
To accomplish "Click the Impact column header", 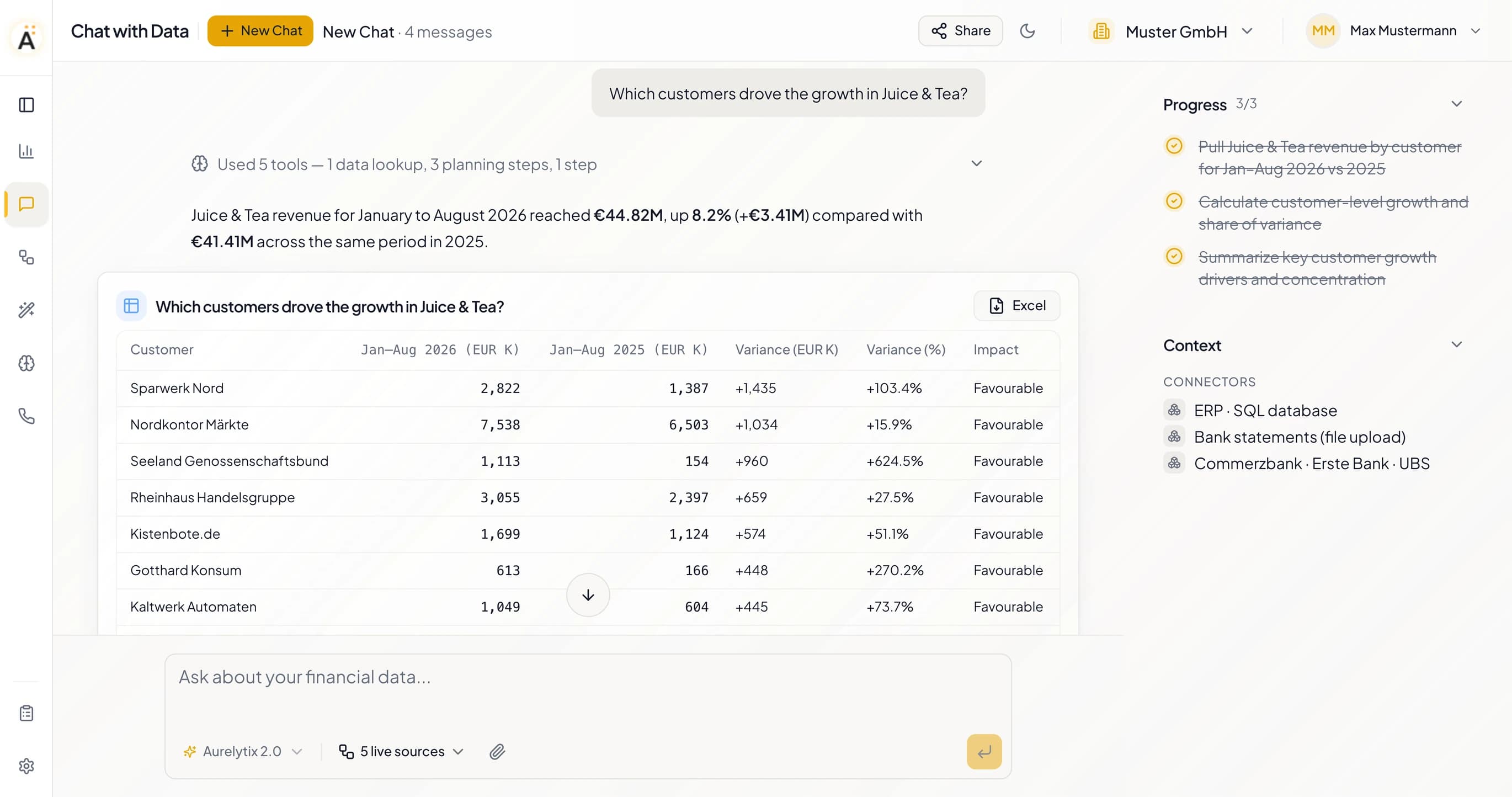I will 995,350.
